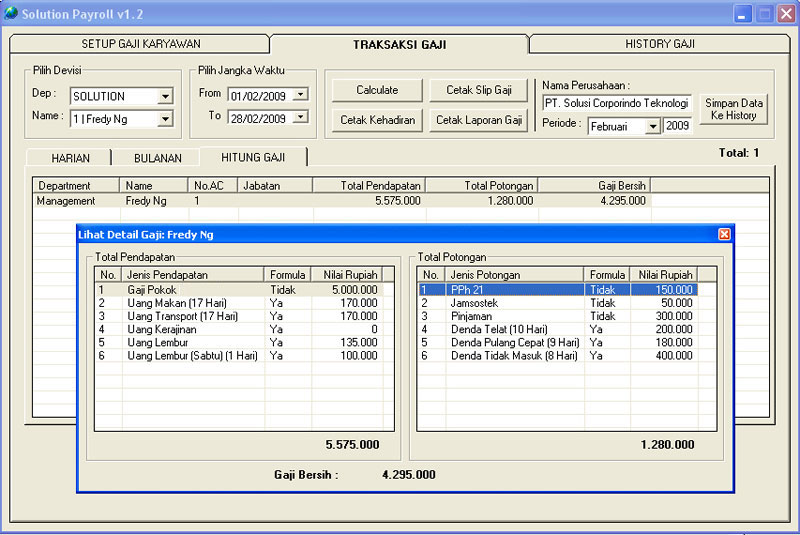Expand the Name employee dropdown

(x=165, y=119)
